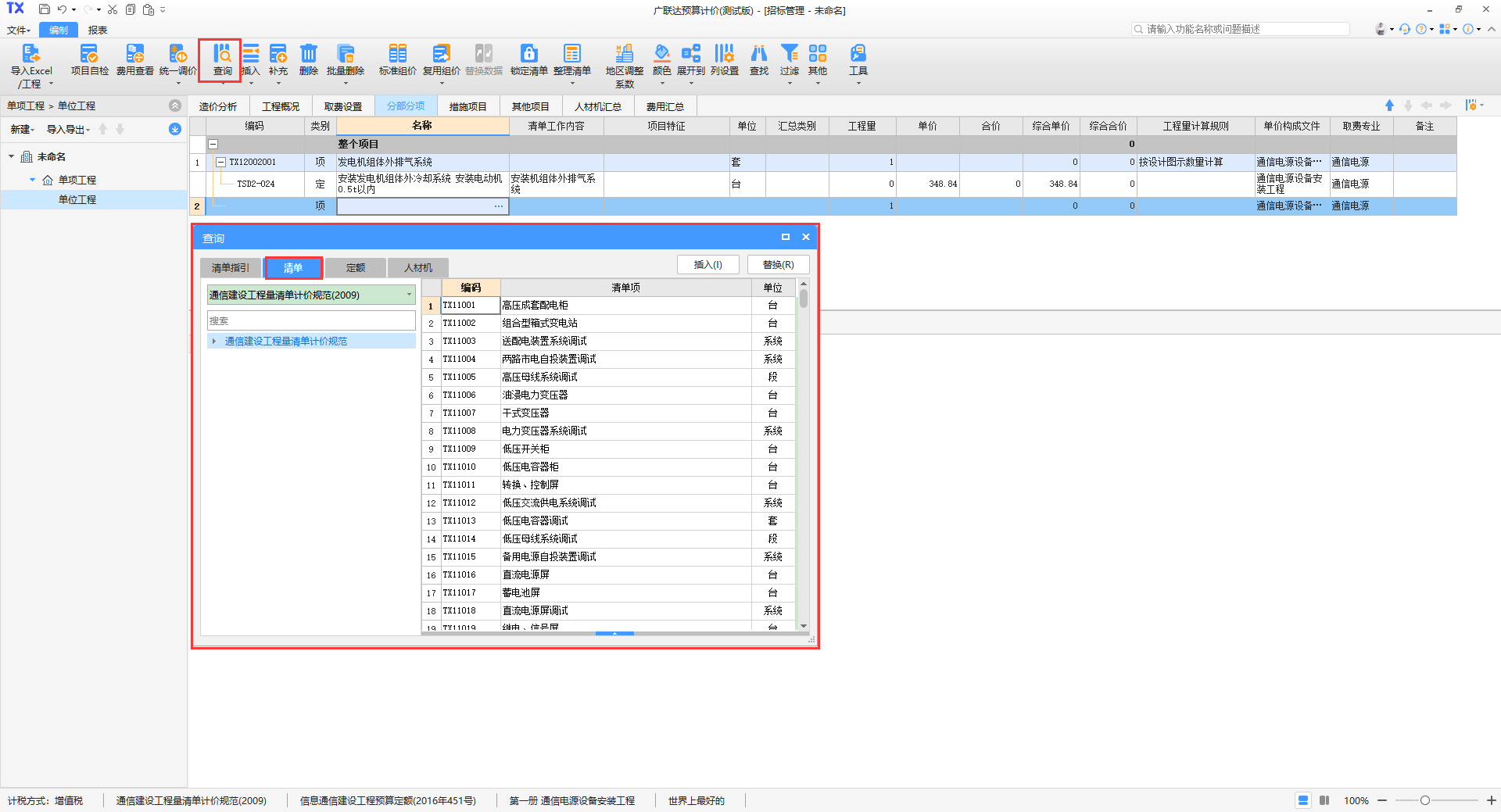Click the 搜索 search field in query dialog

311,320
